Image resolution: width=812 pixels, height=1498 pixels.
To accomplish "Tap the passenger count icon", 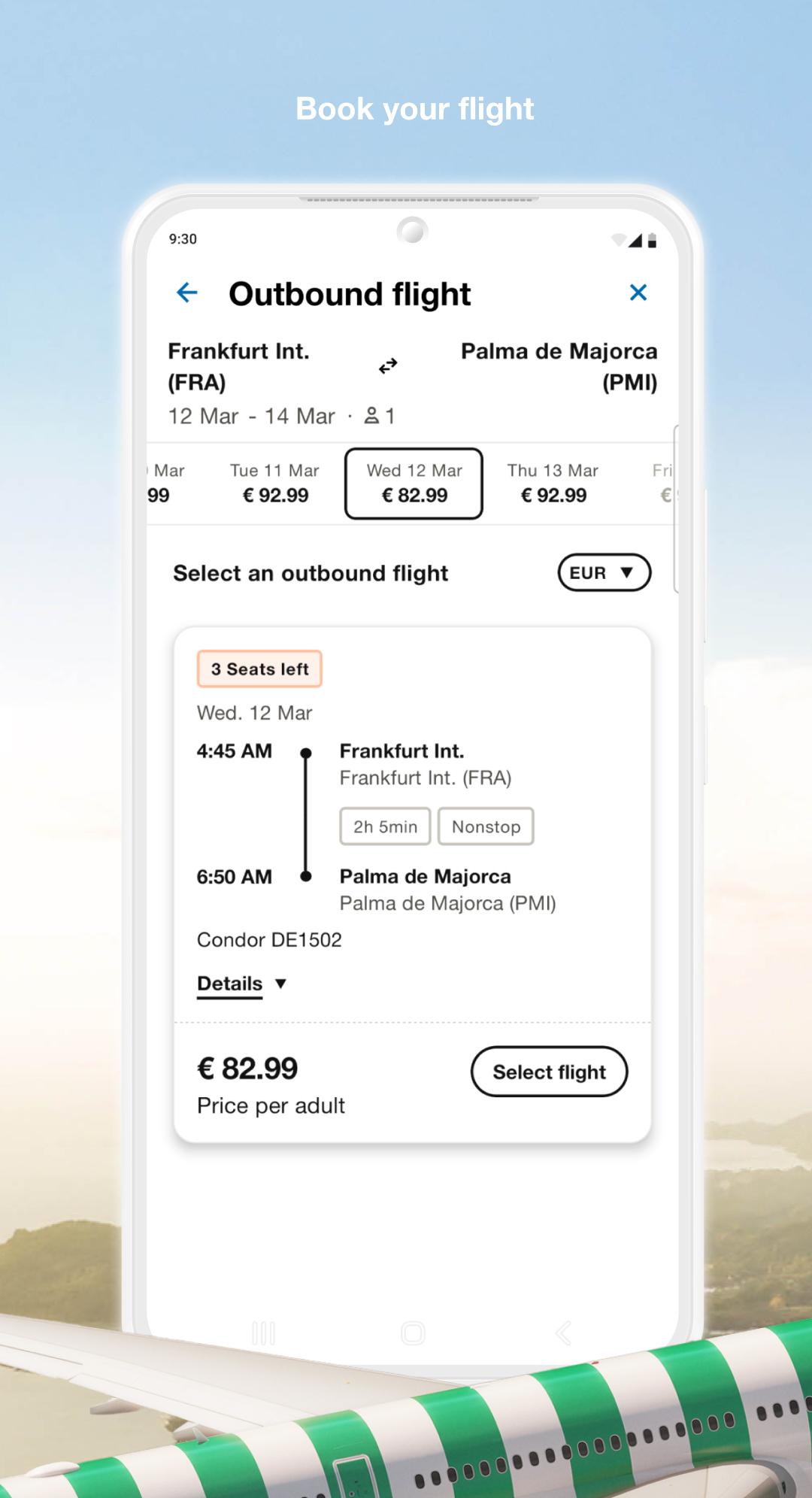I will pos(371,415).
